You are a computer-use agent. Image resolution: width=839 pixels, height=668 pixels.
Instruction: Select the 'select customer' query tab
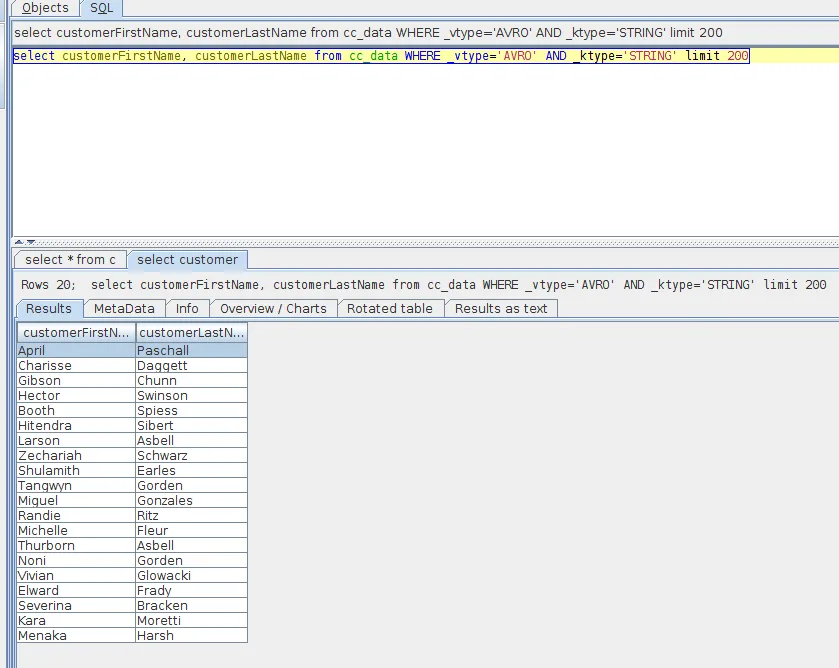click(186, 258)
